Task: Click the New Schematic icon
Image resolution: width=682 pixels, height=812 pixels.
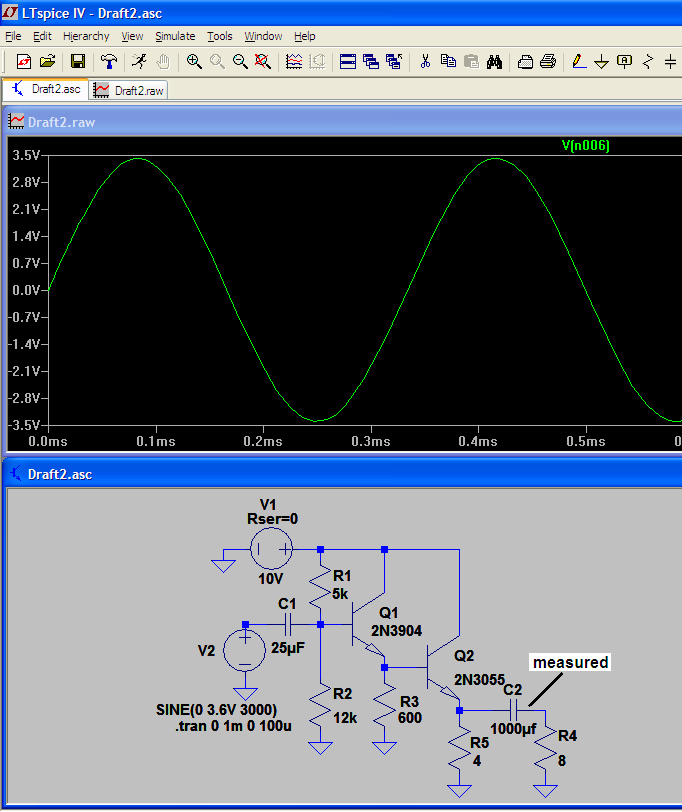Action: click(x=24, y=62)
